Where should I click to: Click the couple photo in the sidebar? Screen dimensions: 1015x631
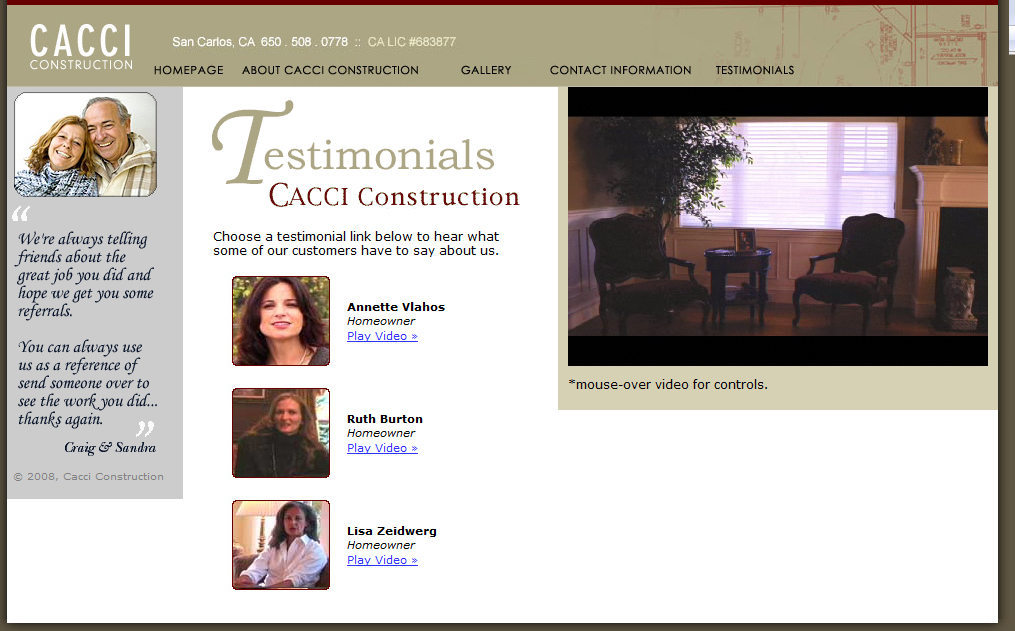point(84,143)
